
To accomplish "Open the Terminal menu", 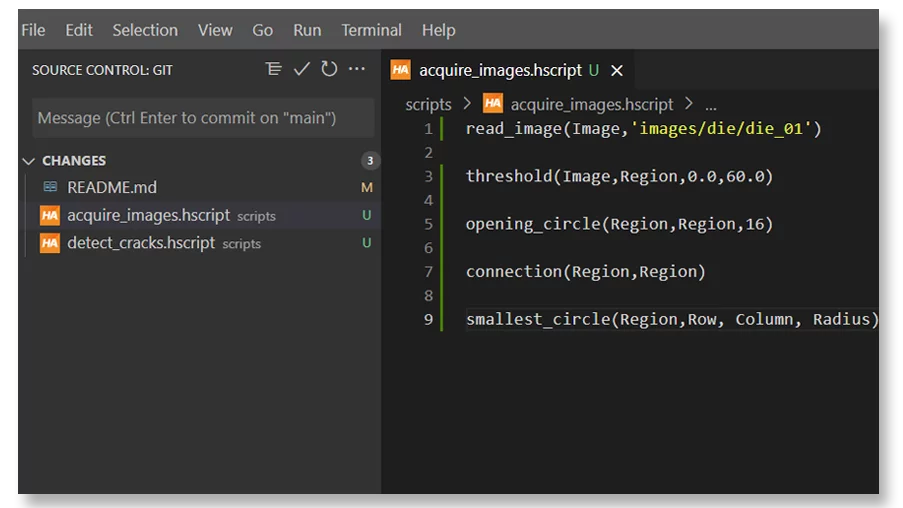I will pos(371,30).
